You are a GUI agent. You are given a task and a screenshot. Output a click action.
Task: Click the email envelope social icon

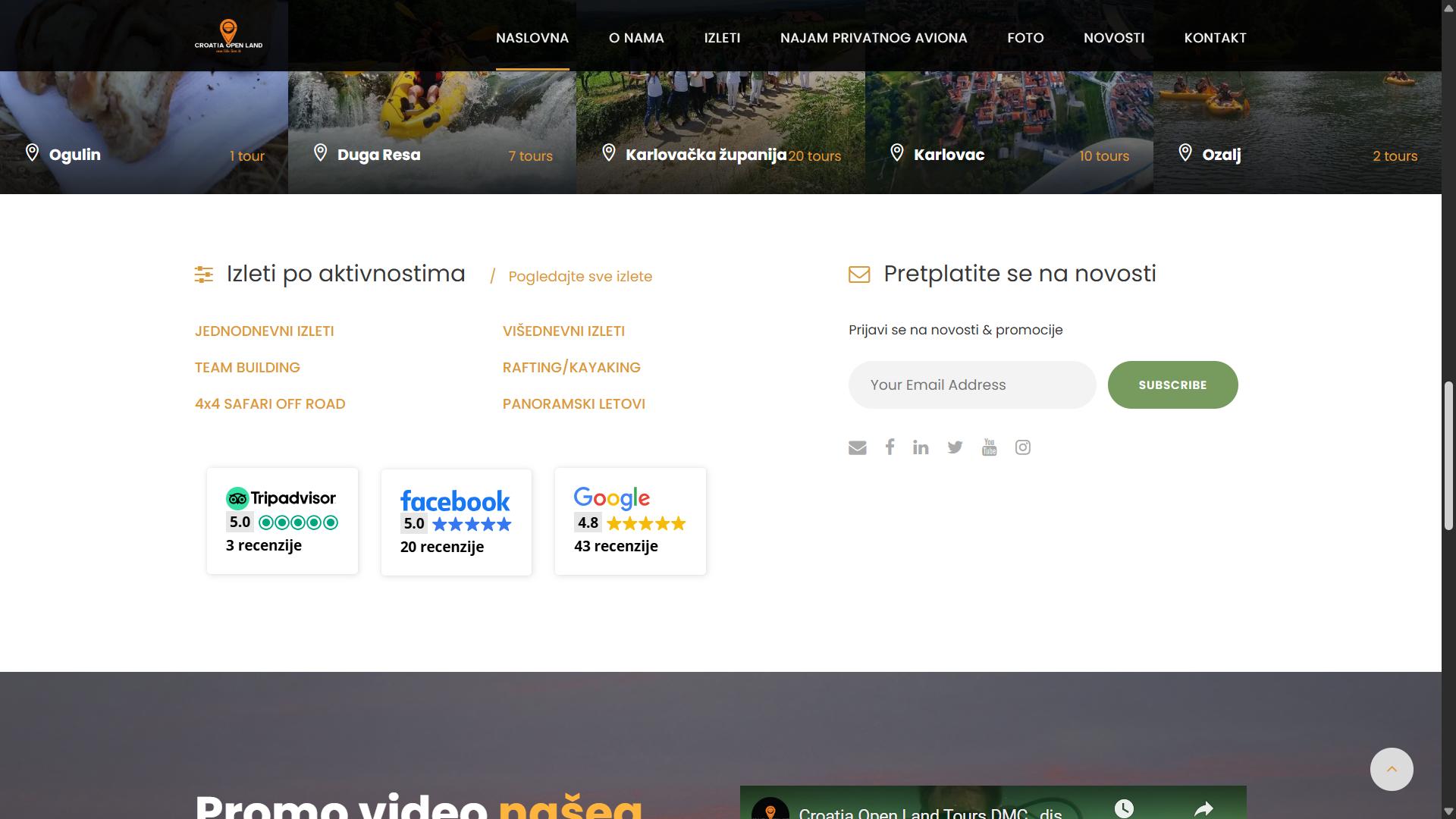(x=857, y=447)
